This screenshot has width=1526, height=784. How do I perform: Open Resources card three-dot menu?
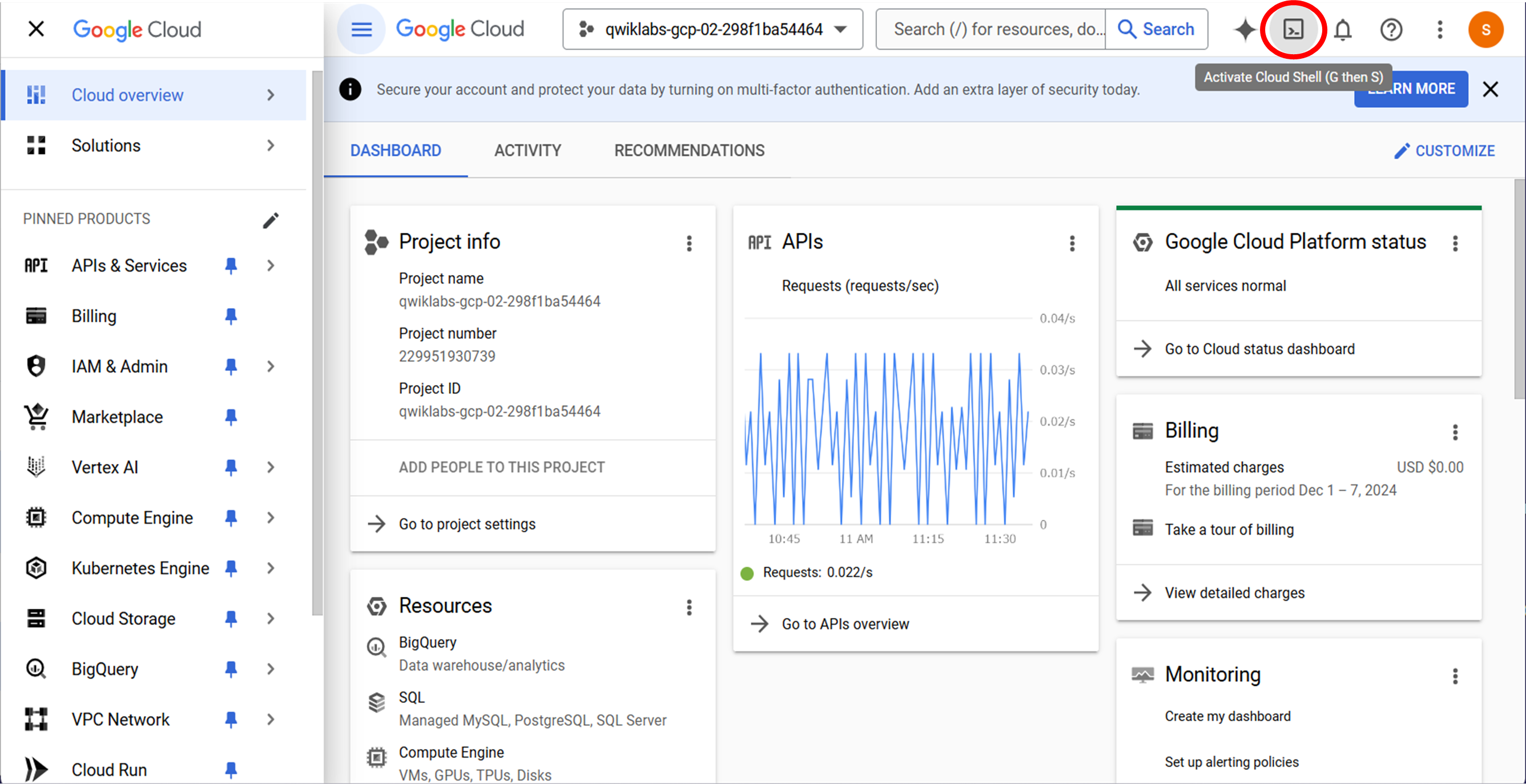(689, 608)
